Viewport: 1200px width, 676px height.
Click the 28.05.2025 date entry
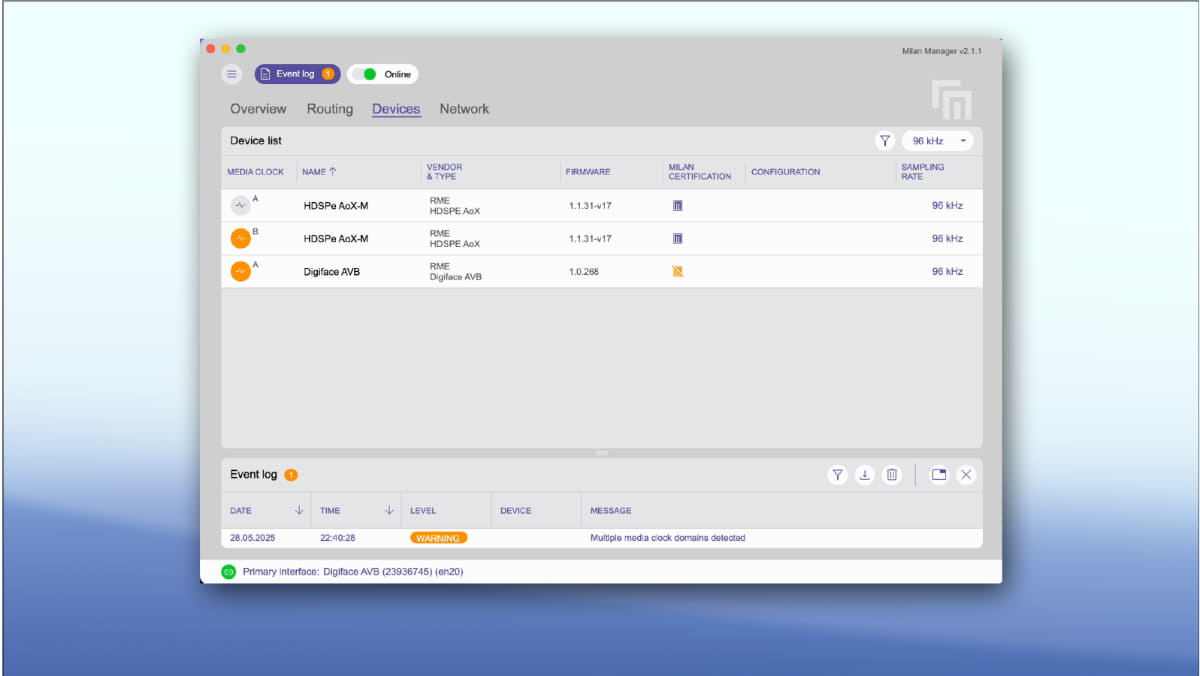253,538
